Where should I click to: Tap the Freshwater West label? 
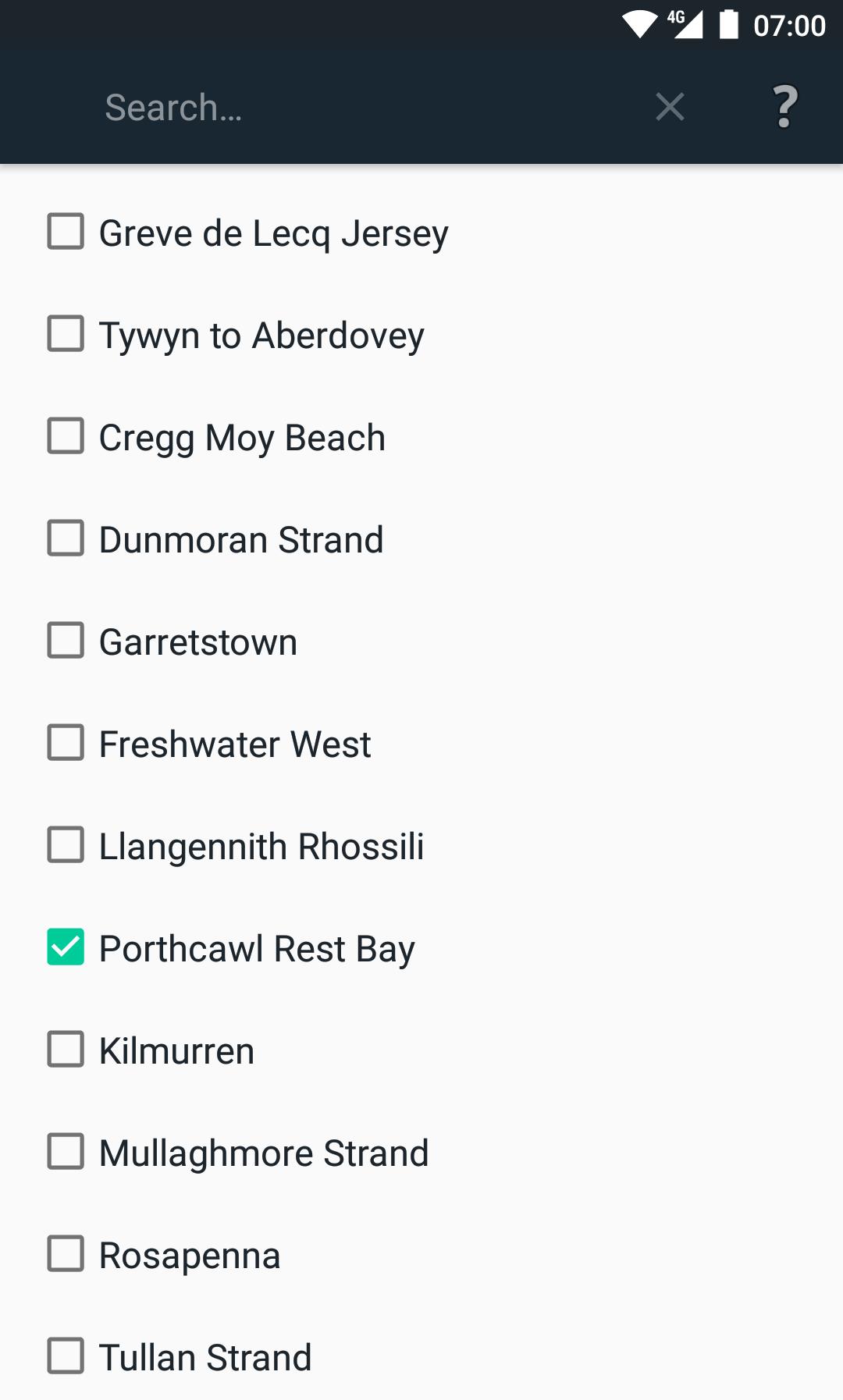tap(235, 744)
